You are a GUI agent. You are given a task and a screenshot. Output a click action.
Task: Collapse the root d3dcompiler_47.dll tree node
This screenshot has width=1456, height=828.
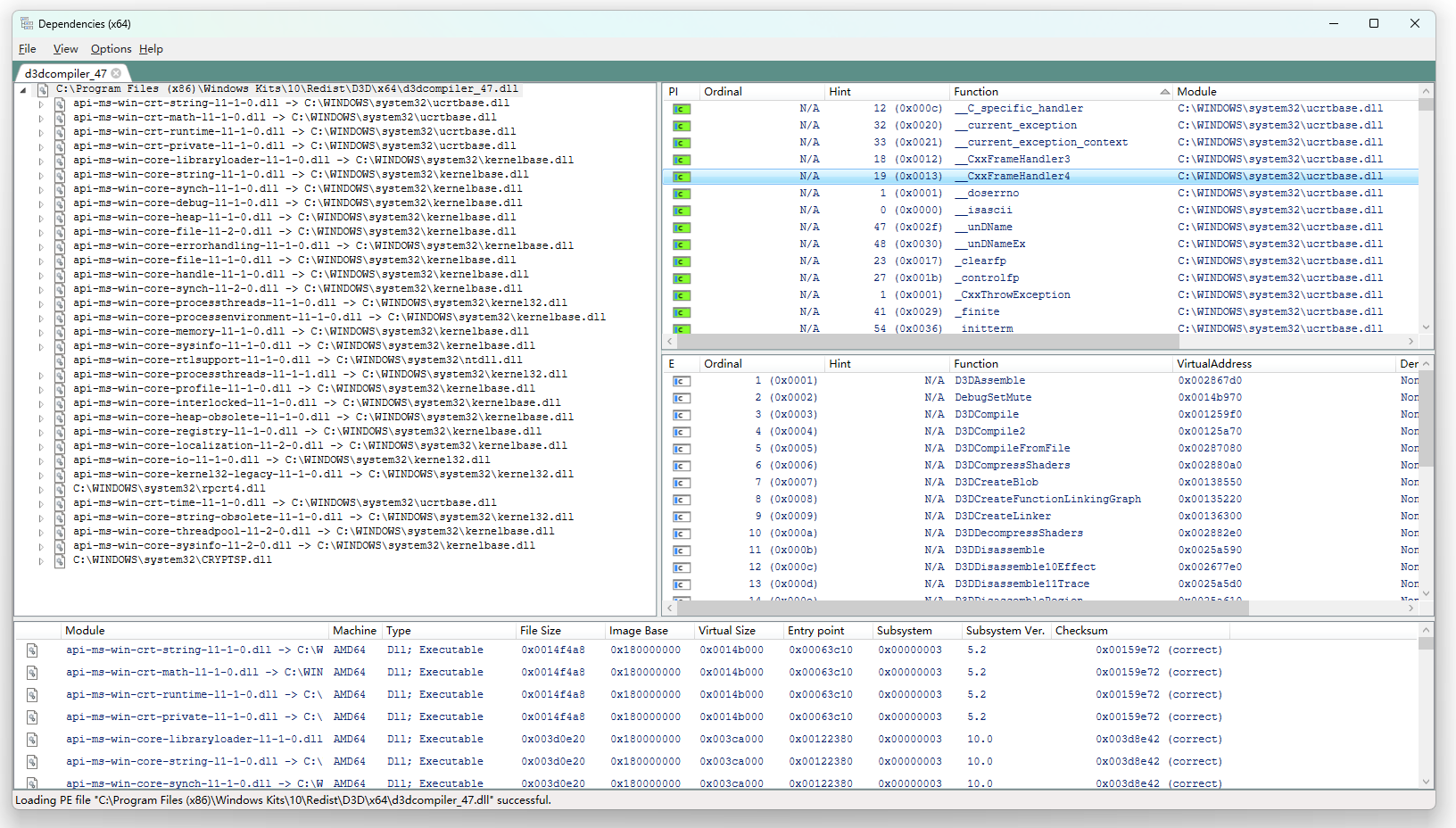pyautogui.click(x=23, y=89)
